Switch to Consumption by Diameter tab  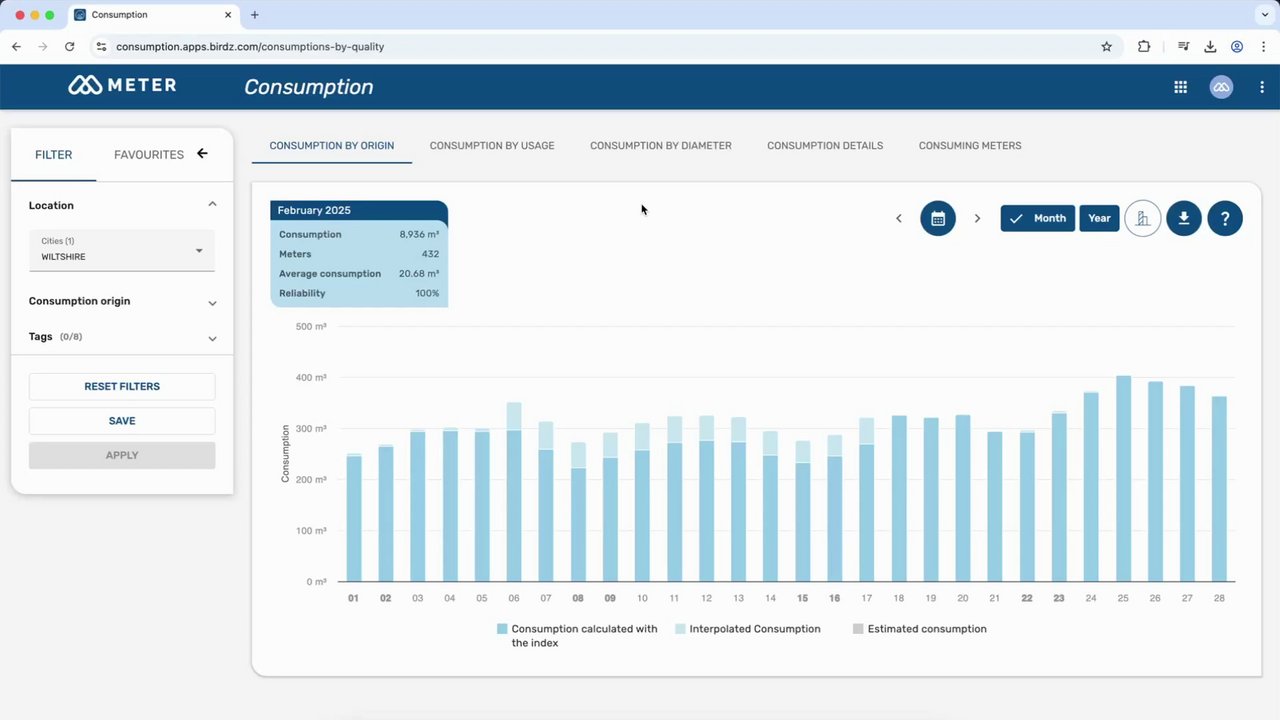(661, 145)
